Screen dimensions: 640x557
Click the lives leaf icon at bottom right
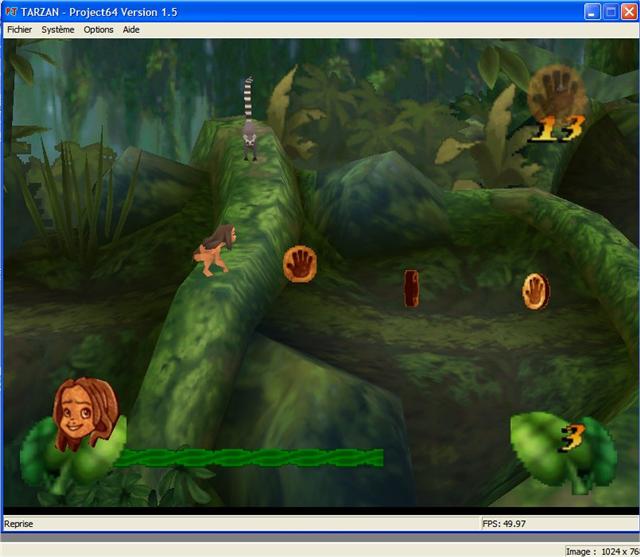tap(564, 451)
